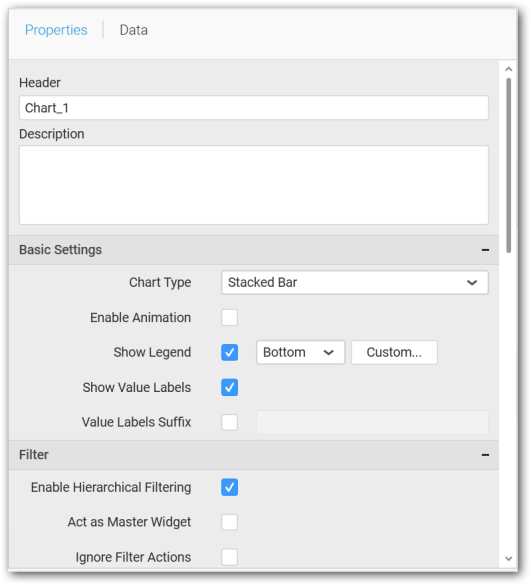Select the Properties tab
Image resolution: width=531 pixels, height=585 pixels.
[56, 30]
